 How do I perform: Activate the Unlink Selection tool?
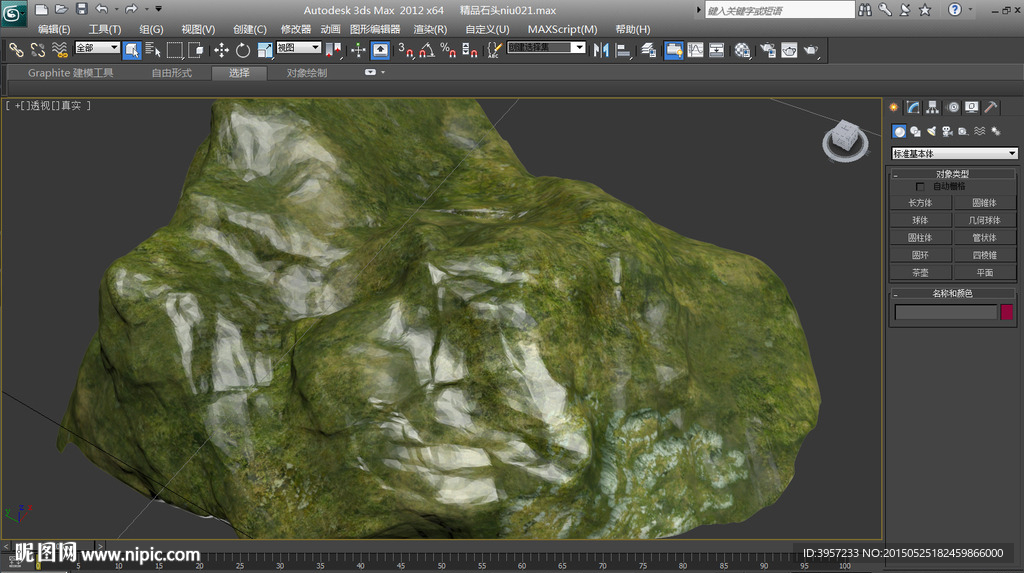tap(38, 50)
